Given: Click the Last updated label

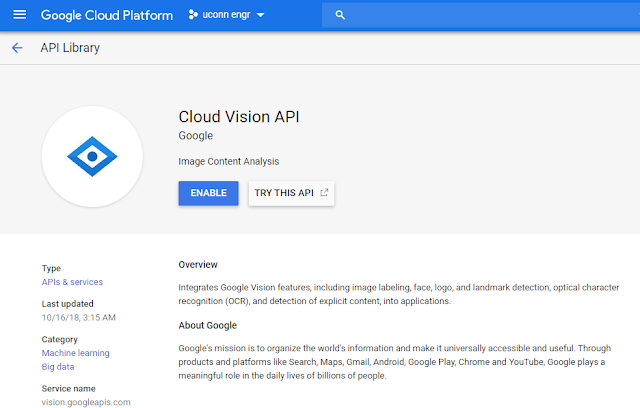Looking at the screenshot, I should pyautogui.click(x=67, y=304).
